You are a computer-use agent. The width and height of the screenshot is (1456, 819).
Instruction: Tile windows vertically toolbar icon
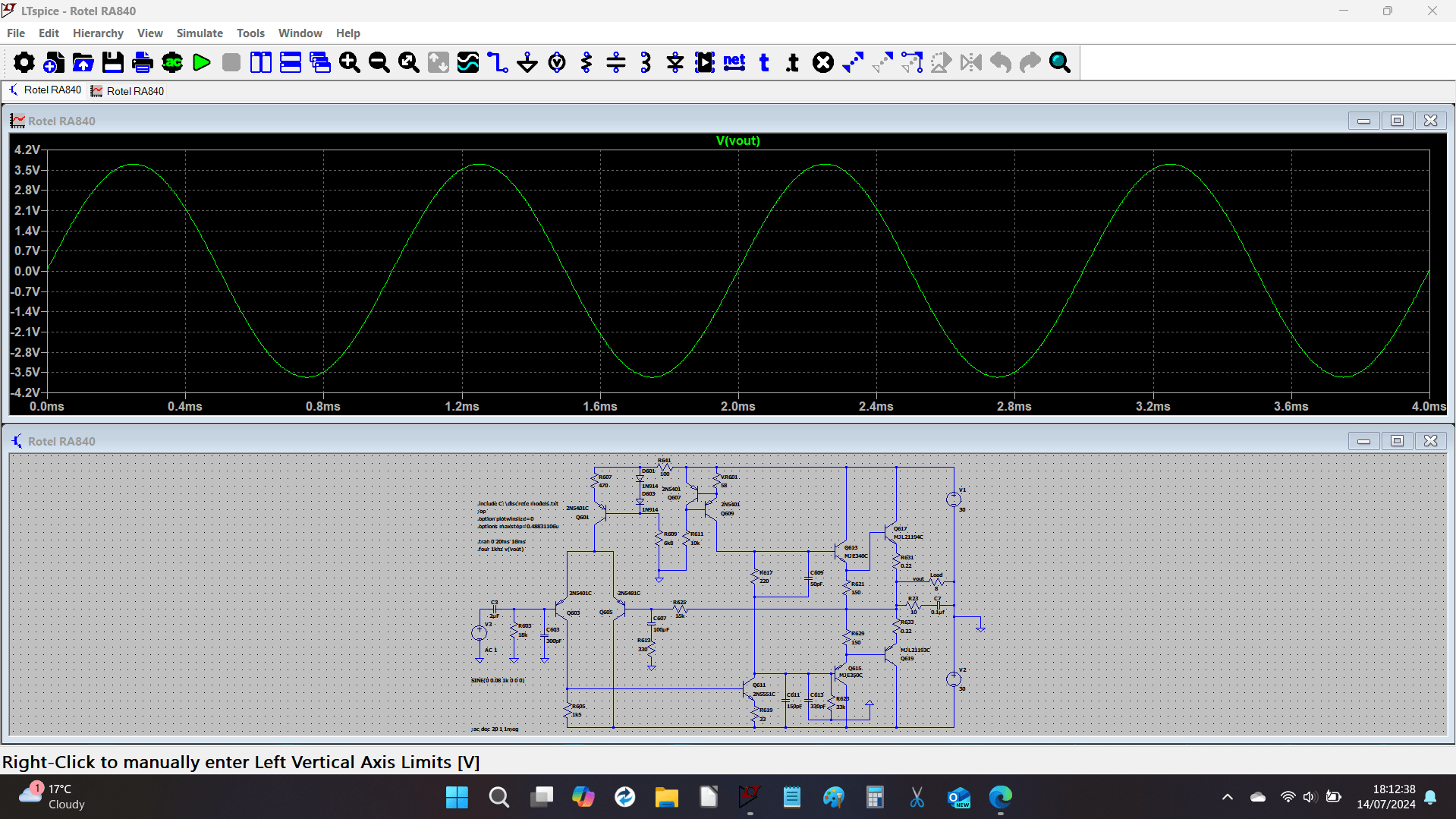tap(260, 62)
